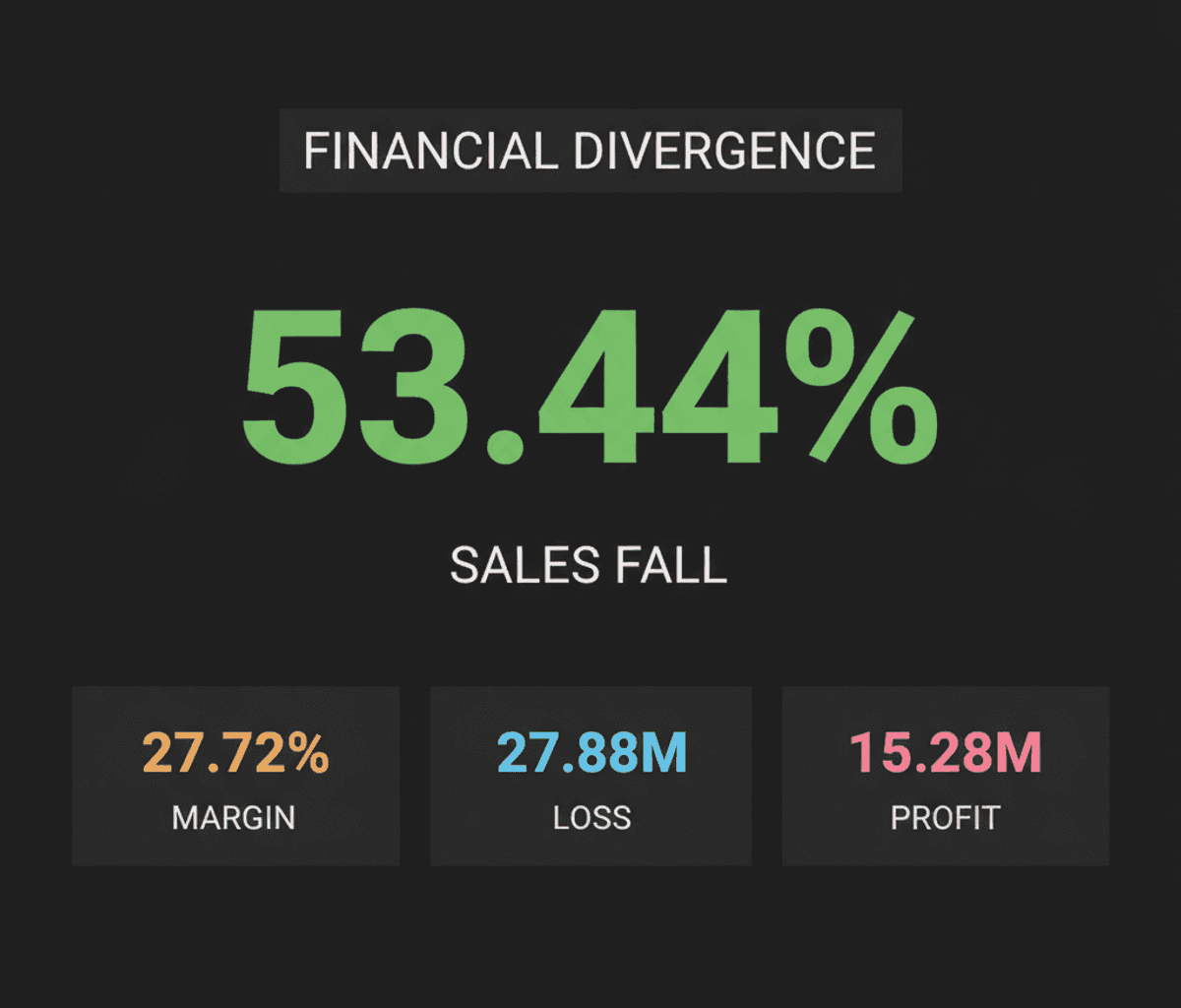Open the Margin card
Viewport: 1181px width, 1008px height.
[236, 776]
